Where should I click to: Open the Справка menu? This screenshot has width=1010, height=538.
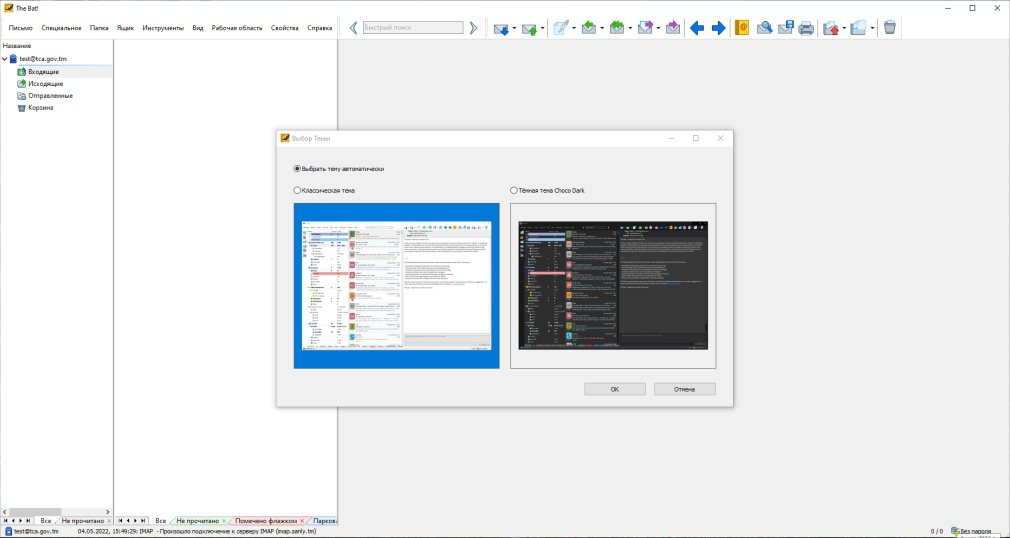coord(319,28)
